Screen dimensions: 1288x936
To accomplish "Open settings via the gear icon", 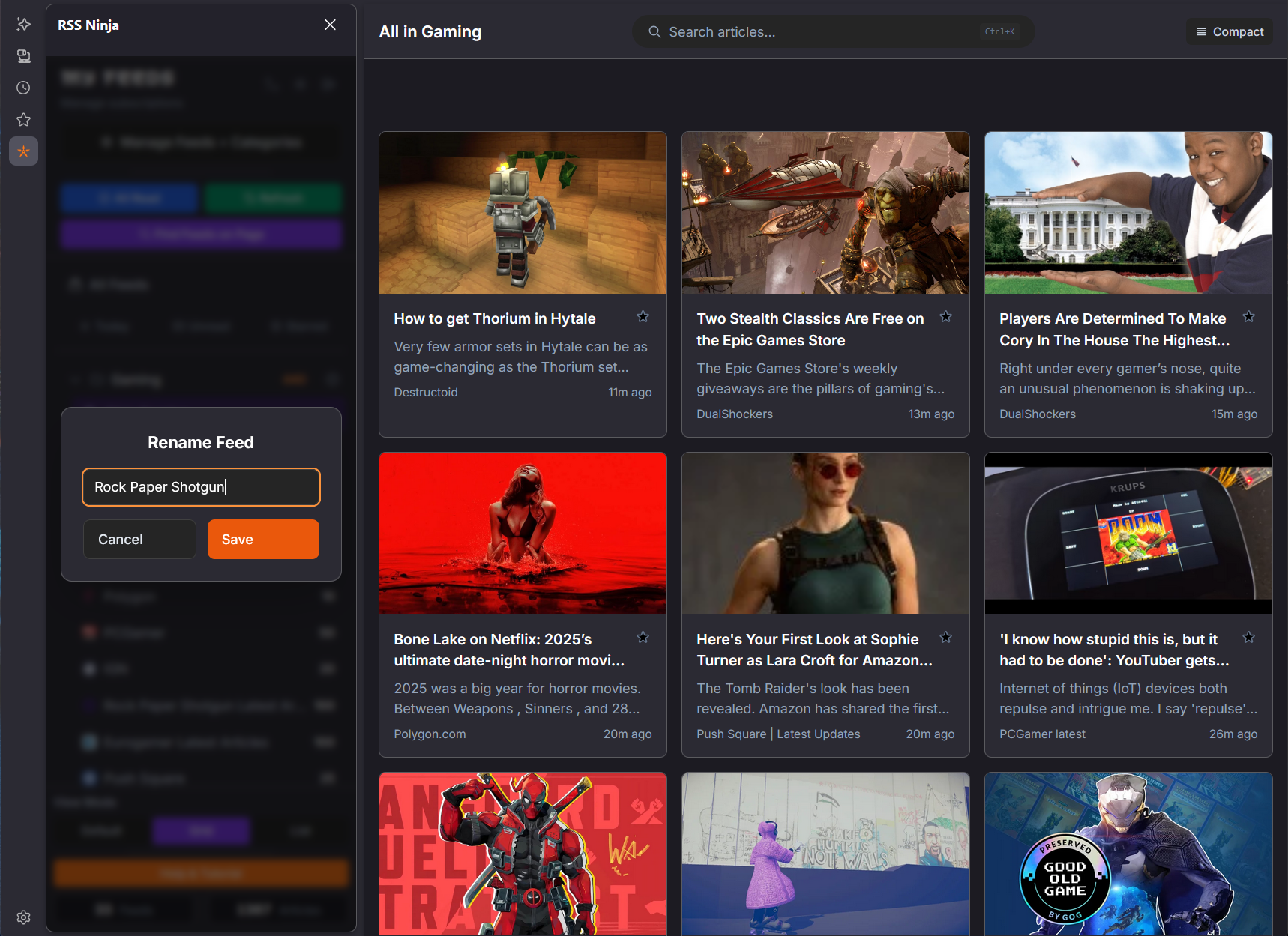I will point(23,917).
